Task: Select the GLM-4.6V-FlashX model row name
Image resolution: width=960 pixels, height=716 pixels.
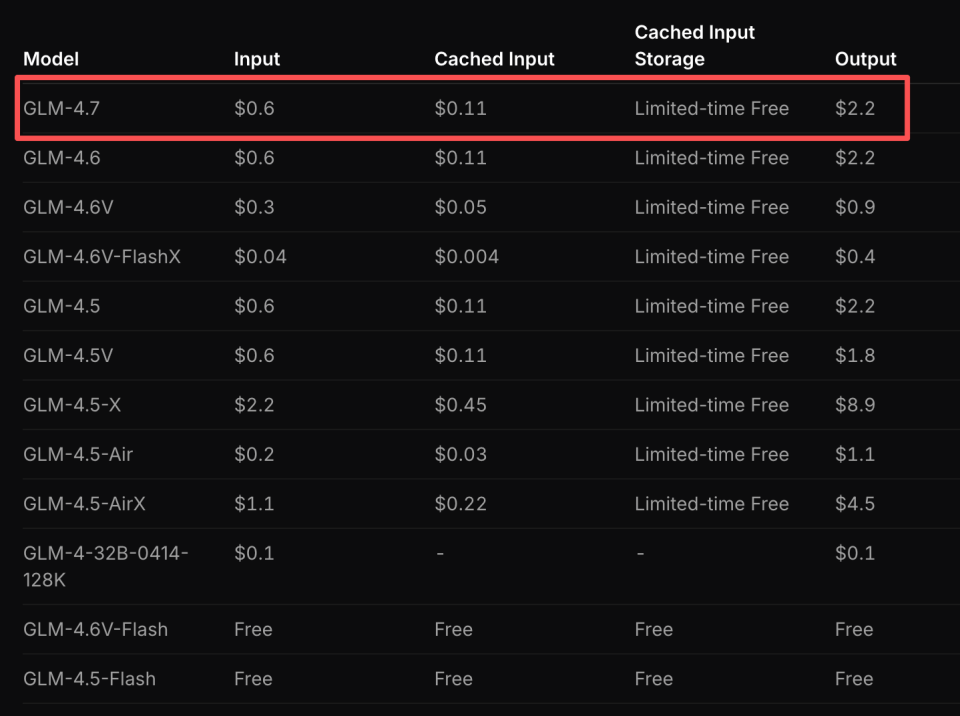Action: click(x=102, y=257)
